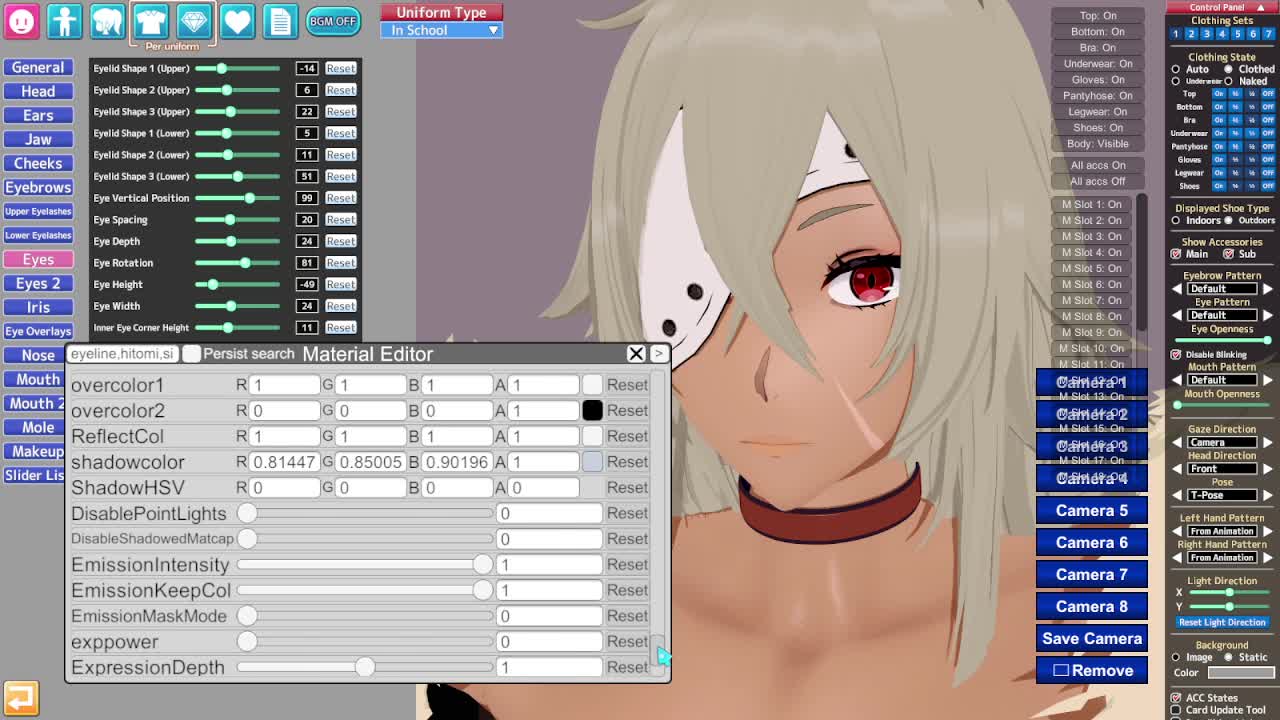Viewport: 1280px width, 720px height.
Task: Switch to the Iris tab
Action: coord(38,307)
